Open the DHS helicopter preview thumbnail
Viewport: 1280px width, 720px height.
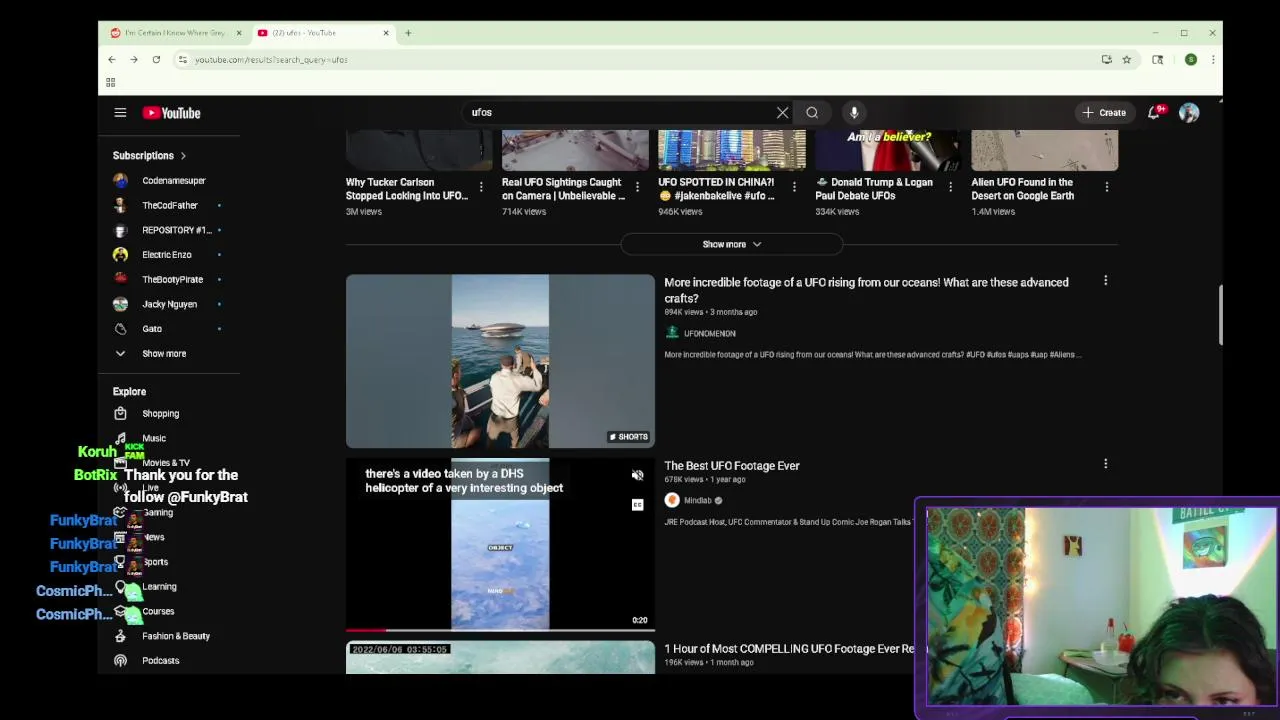tap(500, 544)
